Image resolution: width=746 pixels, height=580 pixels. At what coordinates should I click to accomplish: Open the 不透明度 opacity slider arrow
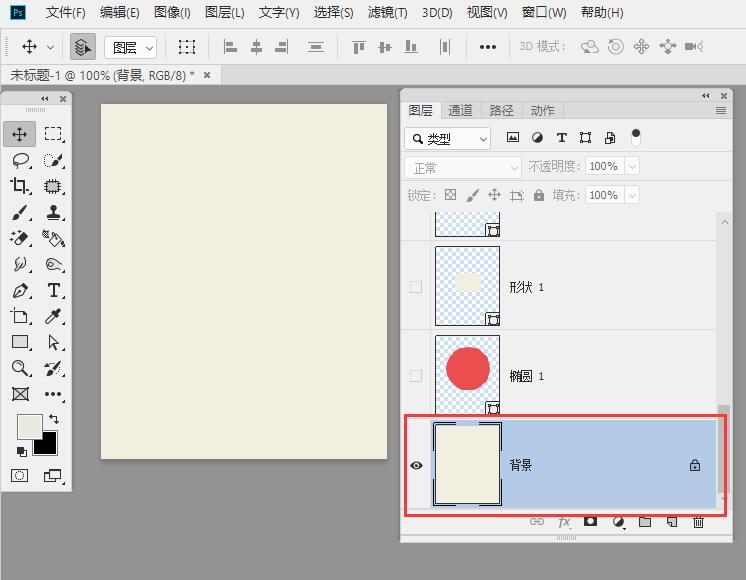pos(632,167)
